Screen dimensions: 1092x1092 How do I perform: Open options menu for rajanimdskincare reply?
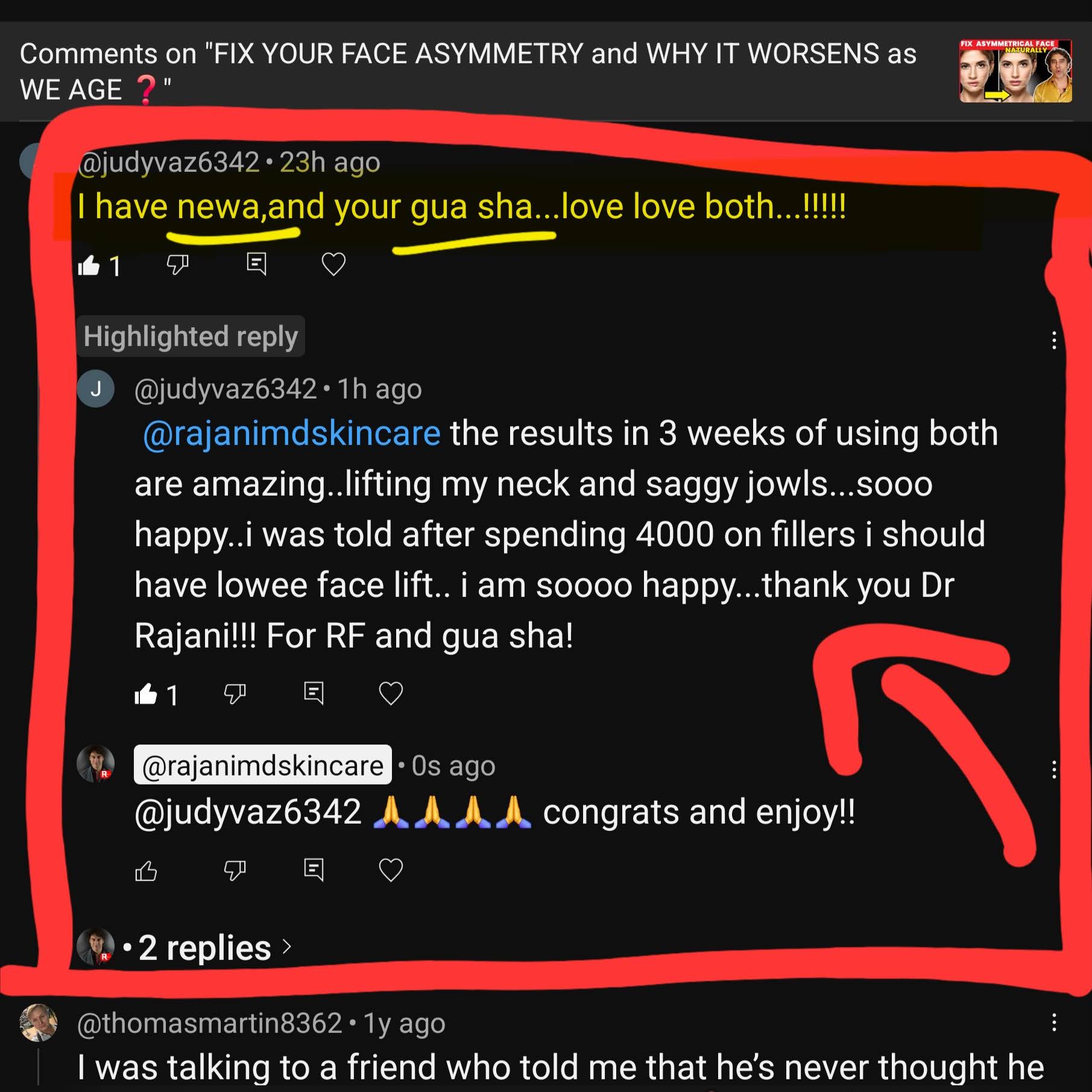pyautogui.click(x=1053, y=770)
